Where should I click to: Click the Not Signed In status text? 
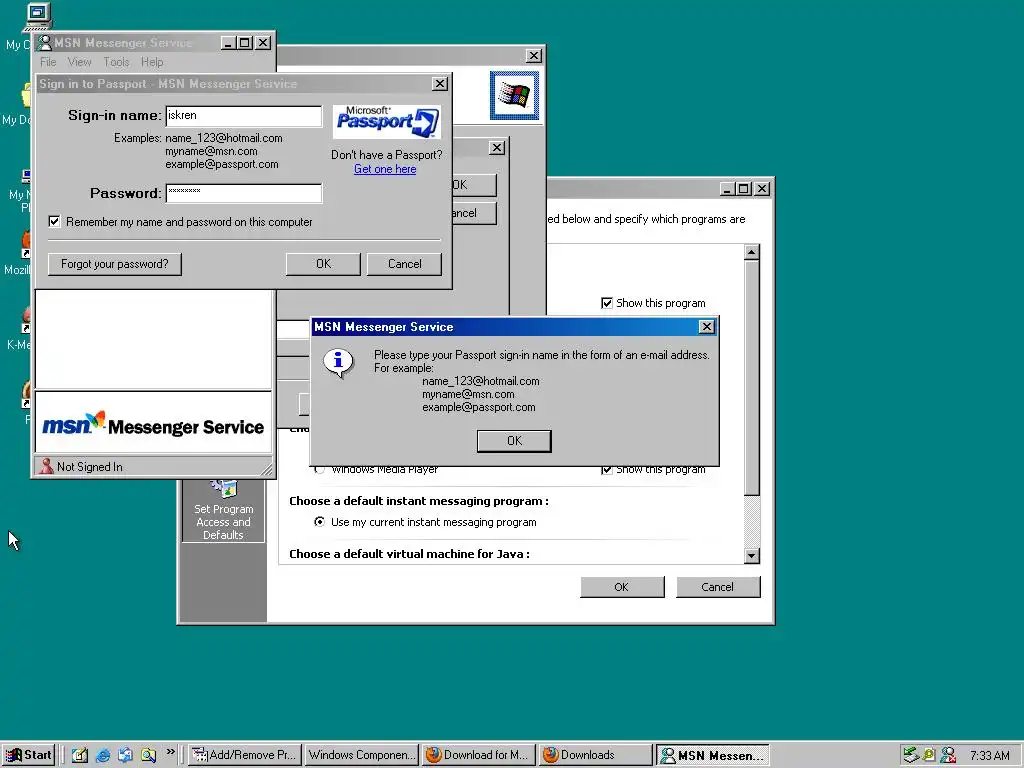(x=89, y=467)
